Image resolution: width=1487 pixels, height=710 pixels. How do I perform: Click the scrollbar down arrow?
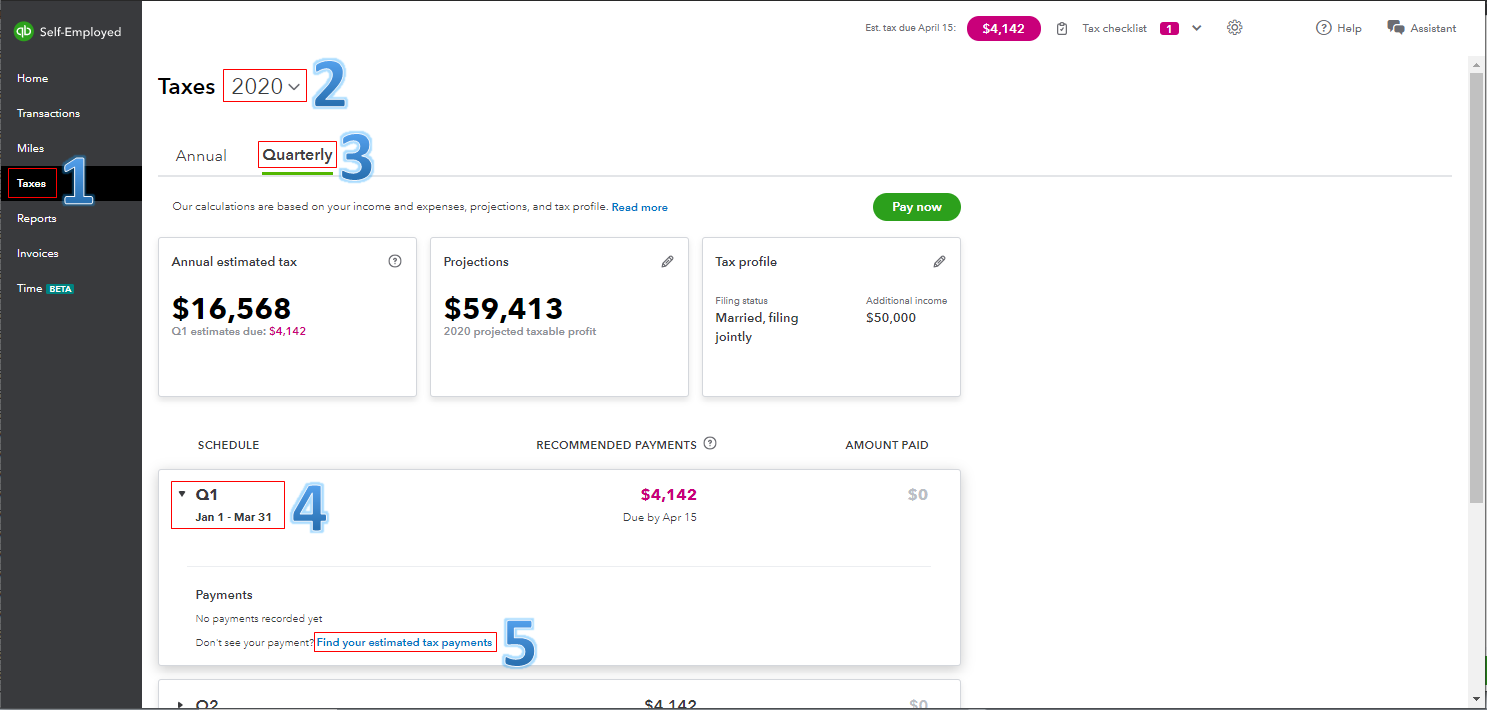click(x=1476, y=697)
